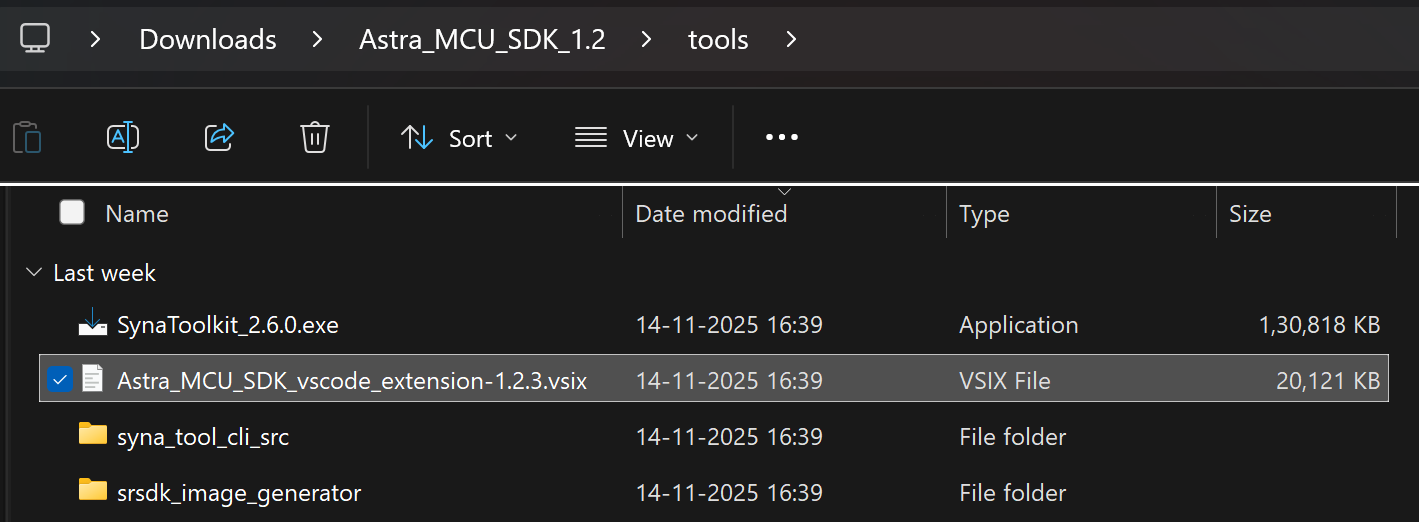Click the syna_tool_cli_src folder icon
This screenshot has width=1419, height=522.
92,436
